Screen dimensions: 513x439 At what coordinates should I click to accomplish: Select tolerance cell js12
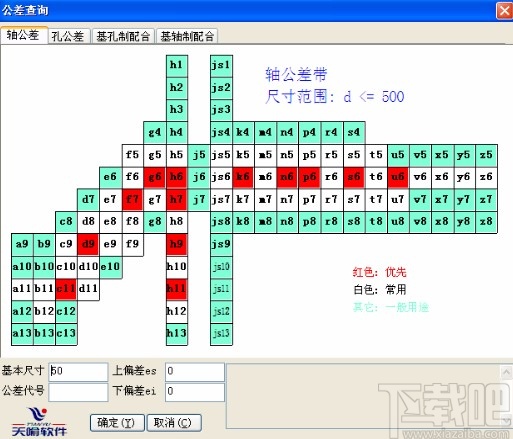pyautogui.click(x=221, y=312)
